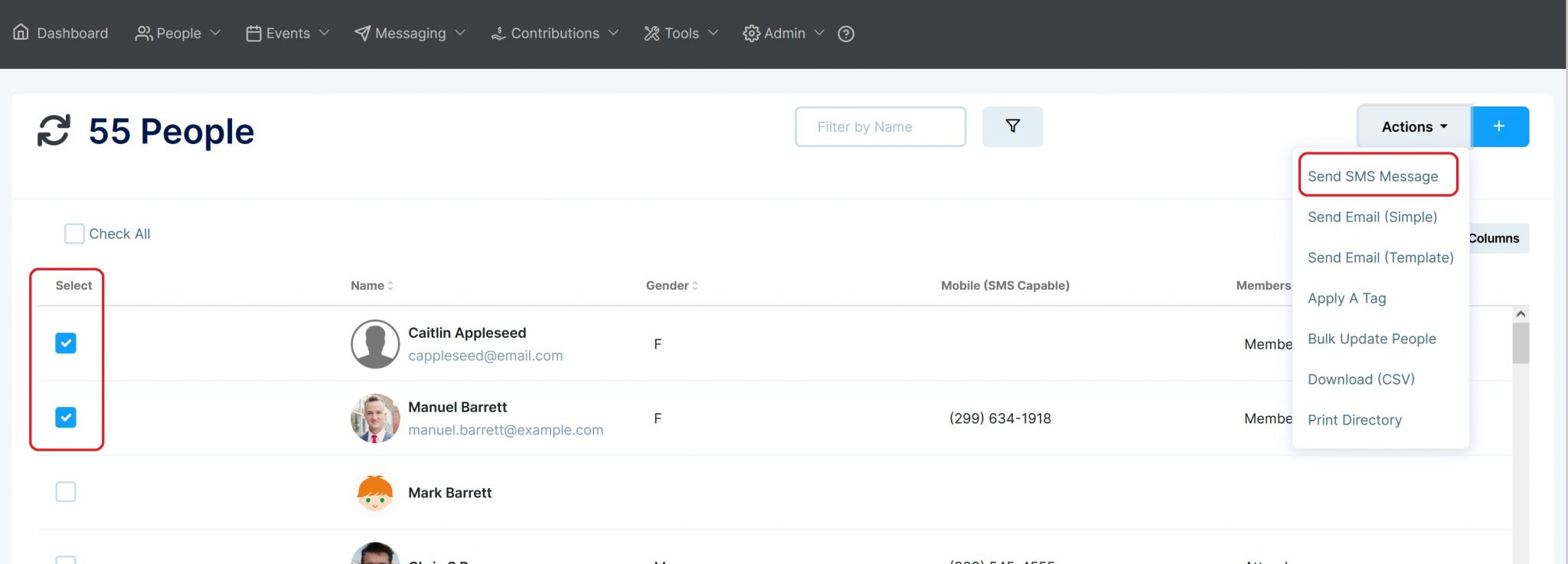Open Caitlin Appleseed's name link

point(467,333)
